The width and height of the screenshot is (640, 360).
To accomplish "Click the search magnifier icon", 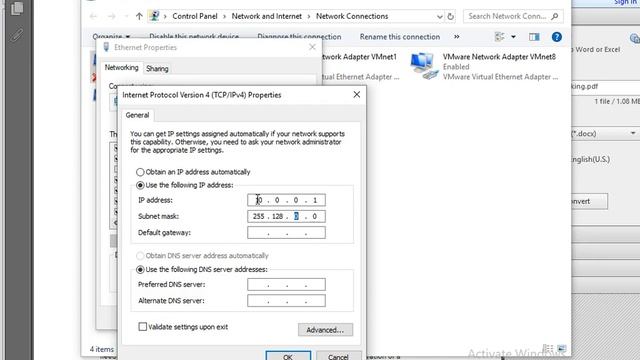I will pos(554,16).
